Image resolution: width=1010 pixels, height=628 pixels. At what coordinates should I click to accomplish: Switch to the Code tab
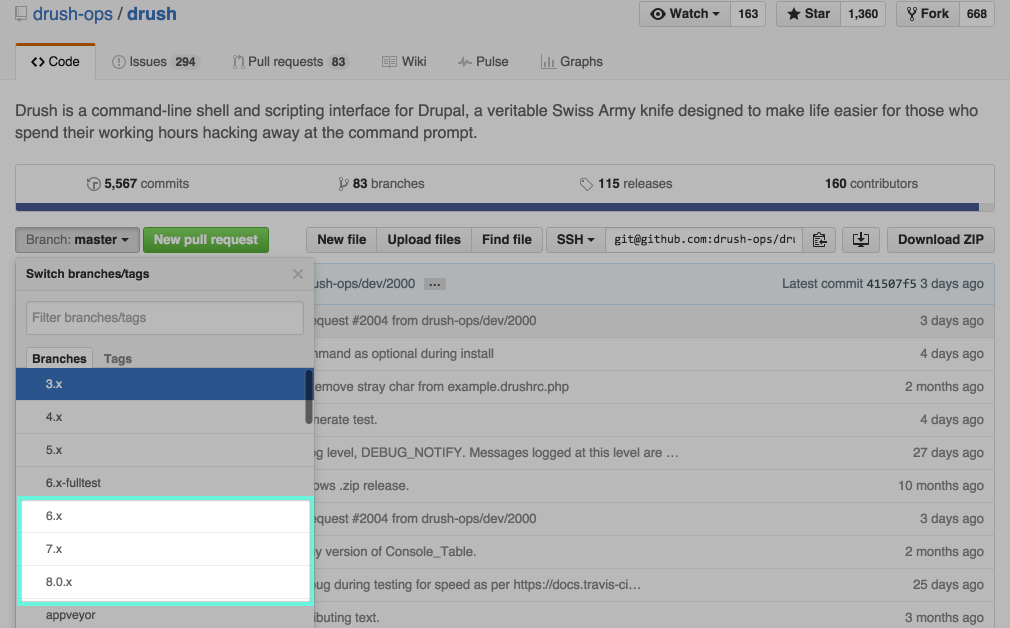pos(55,62)
